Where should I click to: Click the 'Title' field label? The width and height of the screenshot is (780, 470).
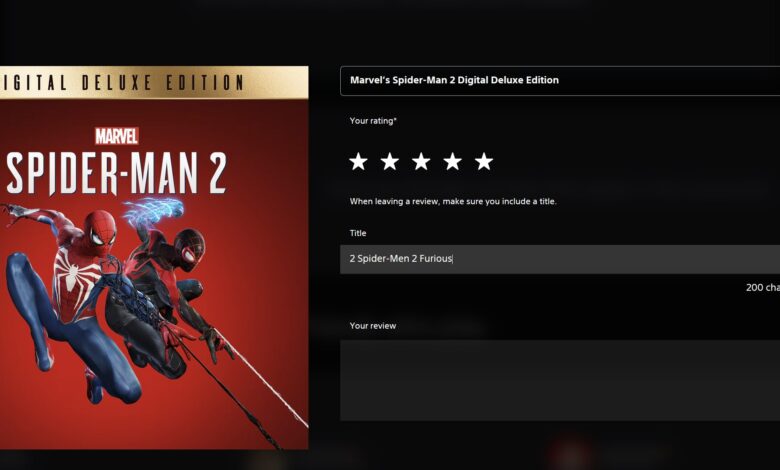pyautogui.click(x=358, y=233)
